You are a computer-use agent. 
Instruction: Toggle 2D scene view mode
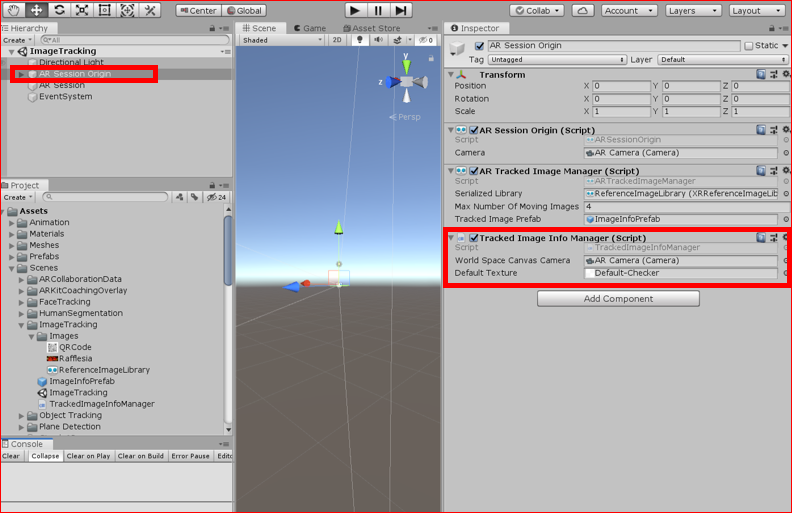[337, 40]
